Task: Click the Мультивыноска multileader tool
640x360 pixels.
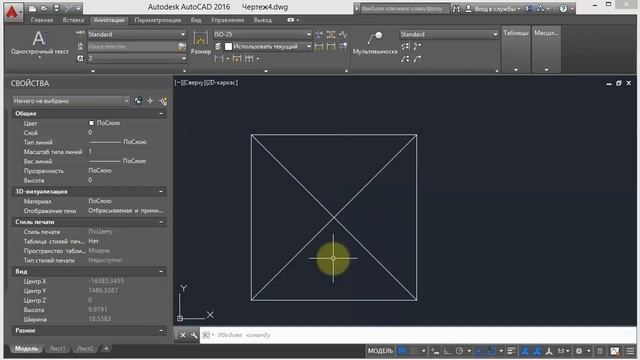Action: click(375, 43)
